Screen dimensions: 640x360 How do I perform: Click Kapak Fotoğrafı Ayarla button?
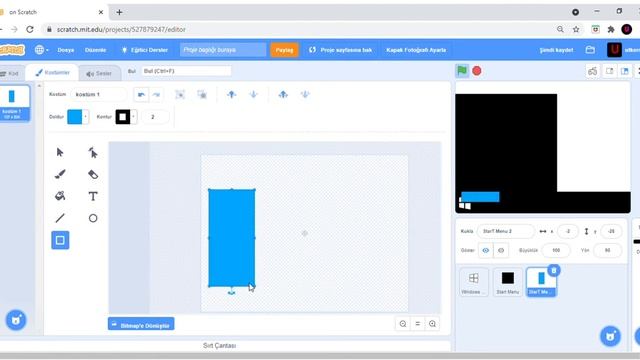(416, 50)
